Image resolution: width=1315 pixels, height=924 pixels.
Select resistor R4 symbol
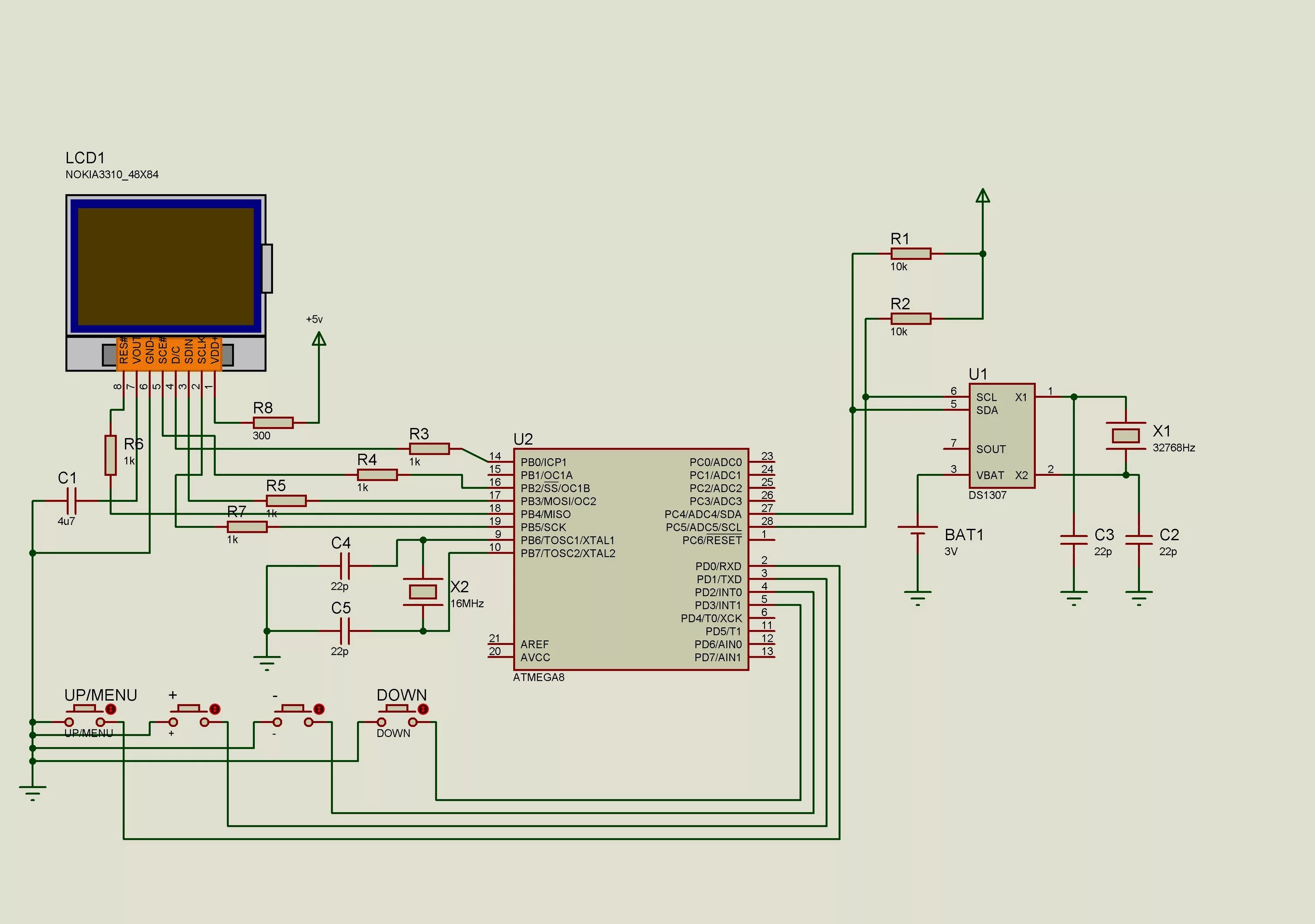[x=377, y=474]
